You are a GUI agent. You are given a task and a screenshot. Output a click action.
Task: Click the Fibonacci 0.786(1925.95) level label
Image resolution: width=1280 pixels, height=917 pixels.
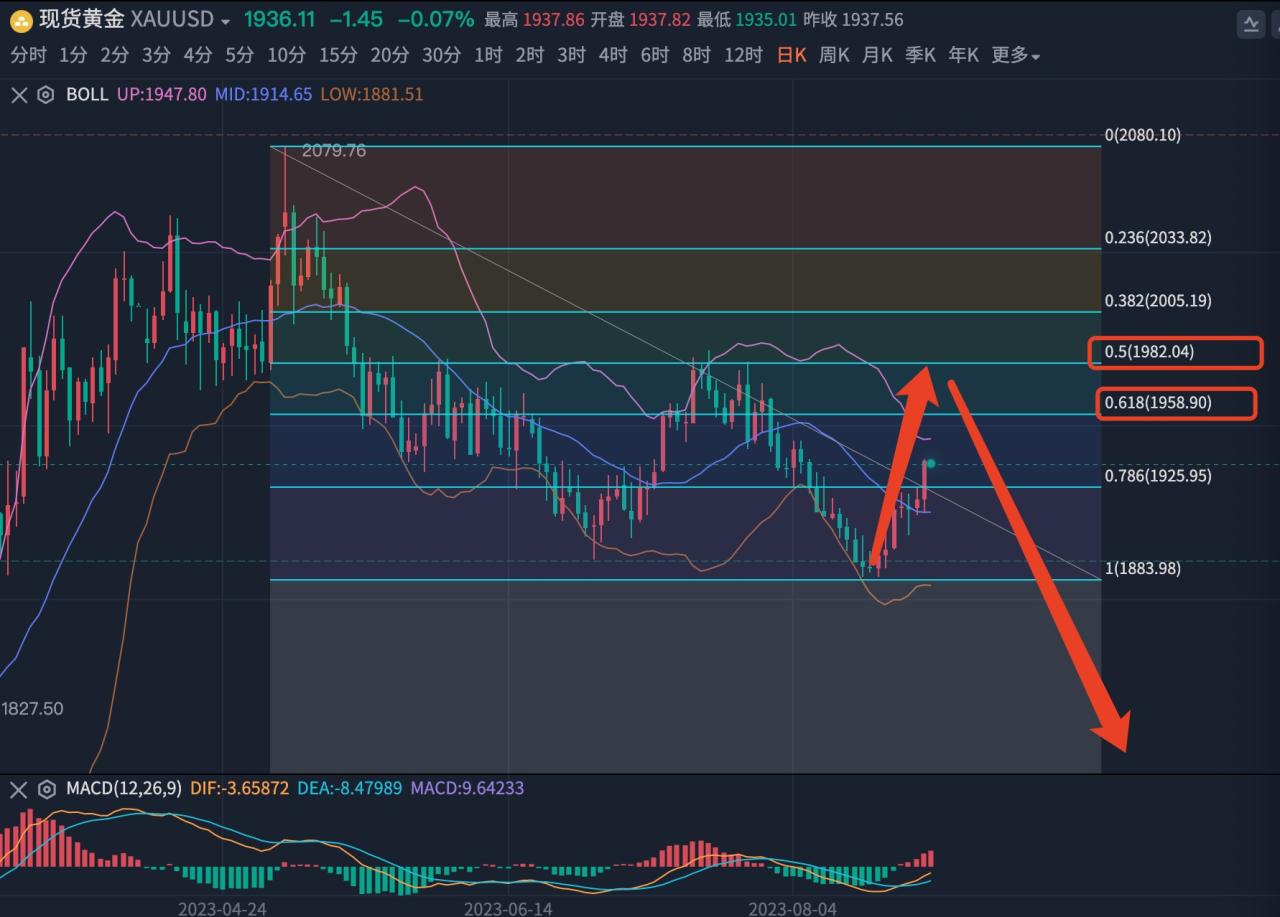tap(1158, 476)
